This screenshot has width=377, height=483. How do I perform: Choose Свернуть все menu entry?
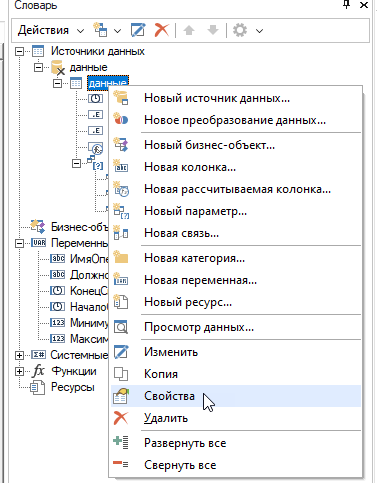pyautogui.click(x=236, y=465)
